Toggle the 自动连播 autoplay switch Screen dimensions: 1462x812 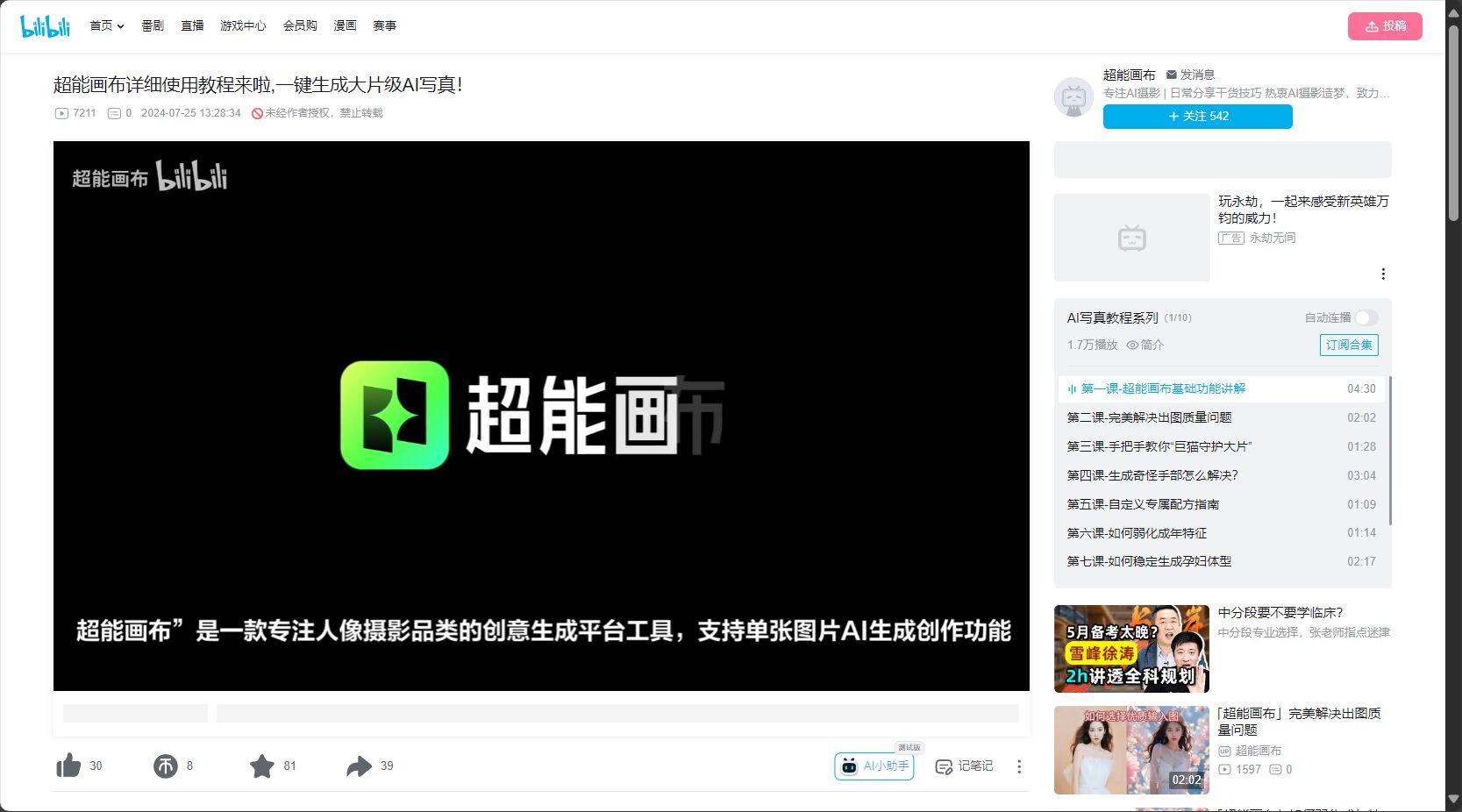coord(1366,317)
